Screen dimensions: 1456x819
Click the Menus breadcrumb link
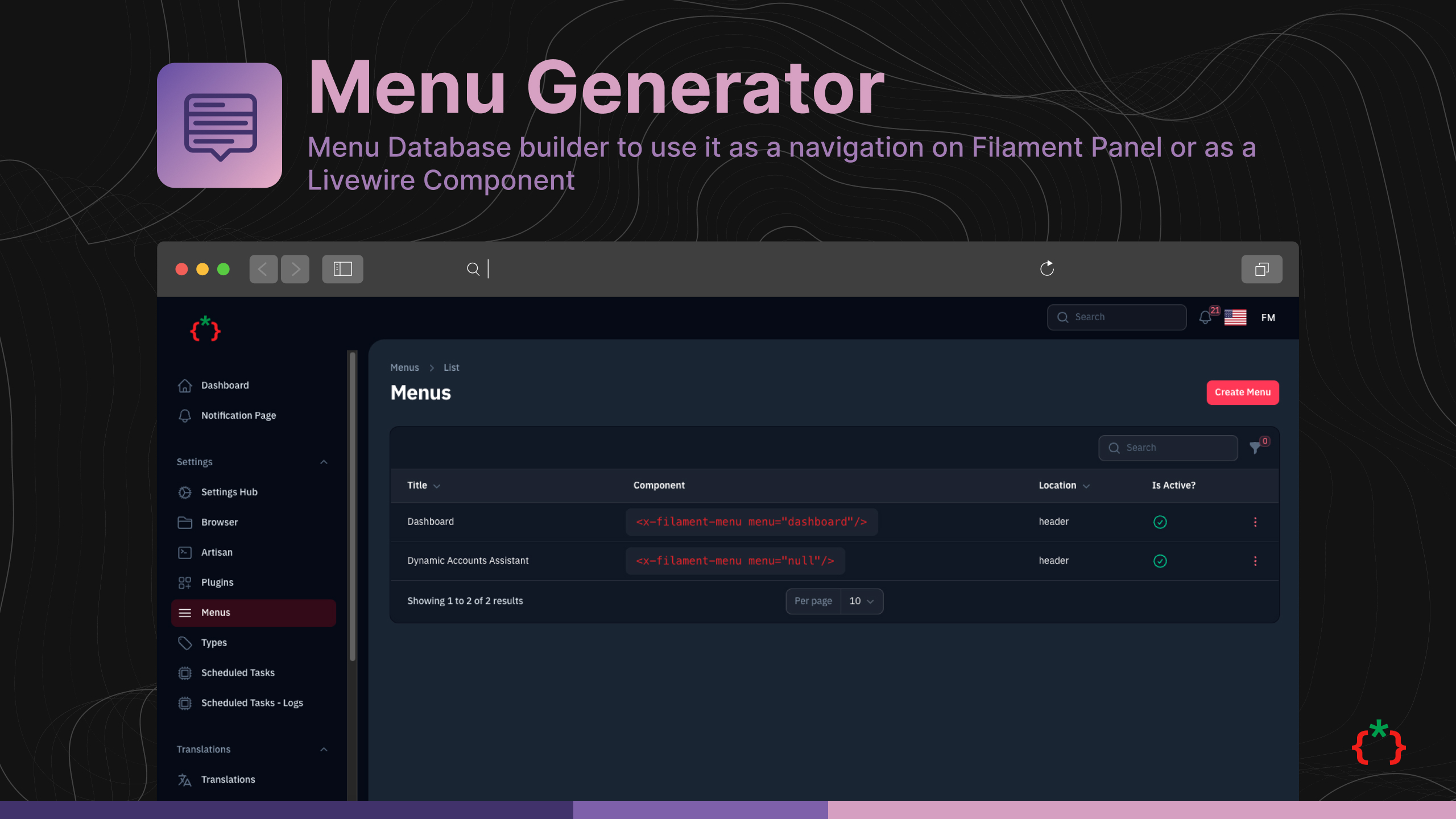click(404, 367)
